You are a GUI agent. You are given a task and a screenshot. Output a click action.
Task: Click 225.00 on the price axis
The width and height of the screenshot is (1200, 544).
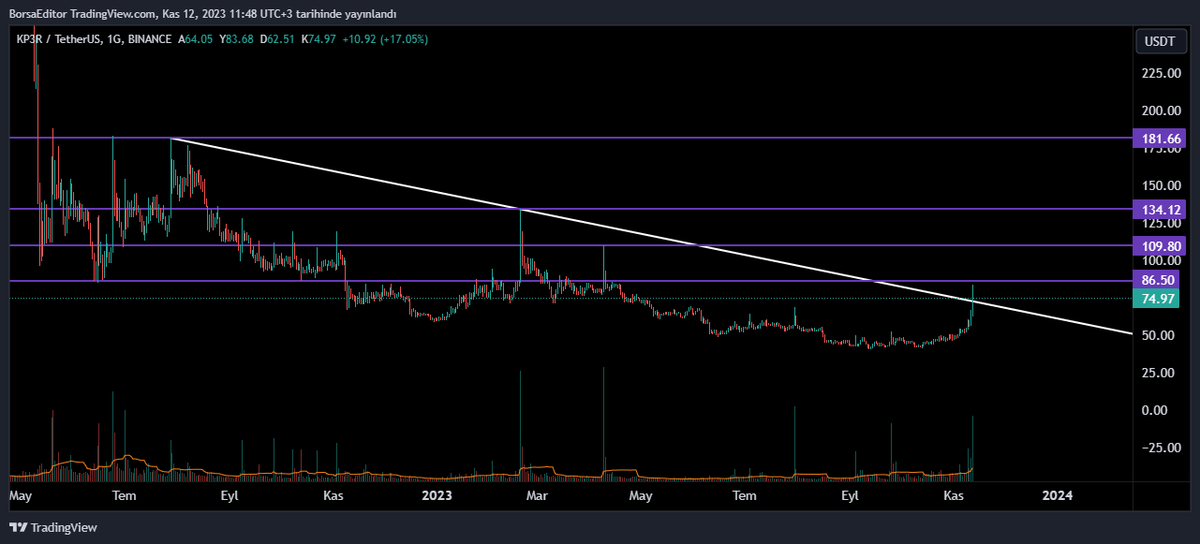[x=1161, y=73]
